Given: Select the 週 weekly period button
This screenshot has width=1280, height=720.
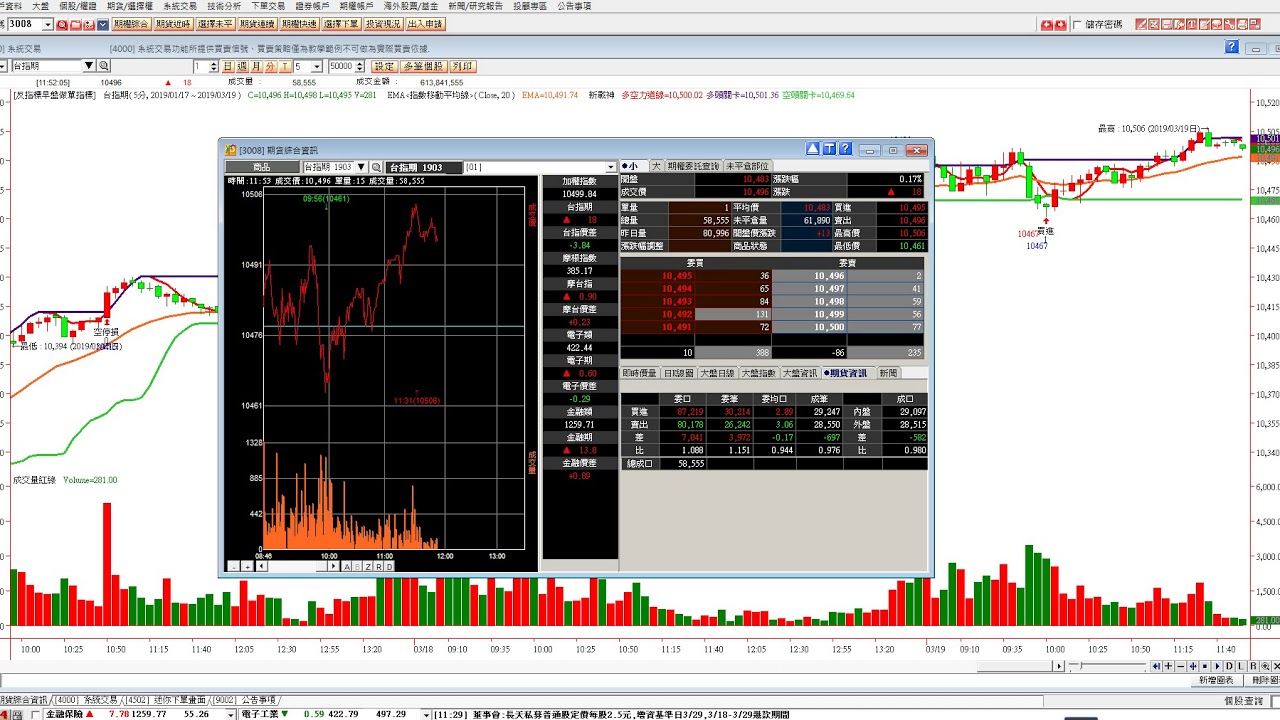Looking at the screenshot, I should click(242, 66).
